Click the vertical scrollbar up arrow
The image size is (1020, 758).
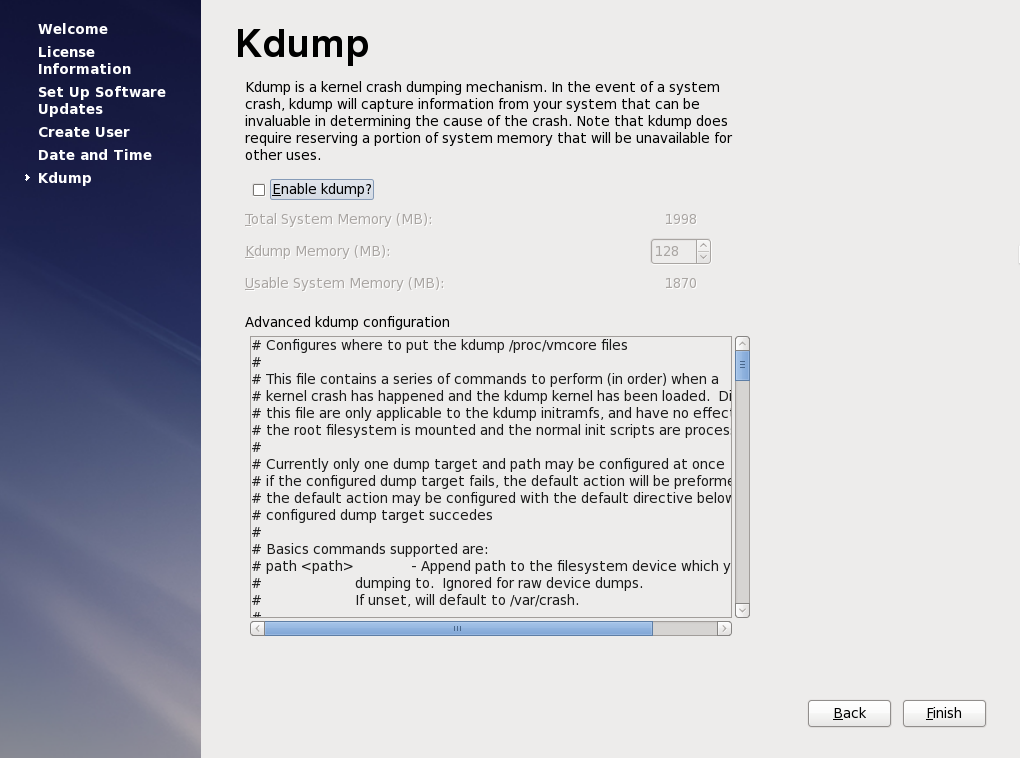click(x=742, y=344)
